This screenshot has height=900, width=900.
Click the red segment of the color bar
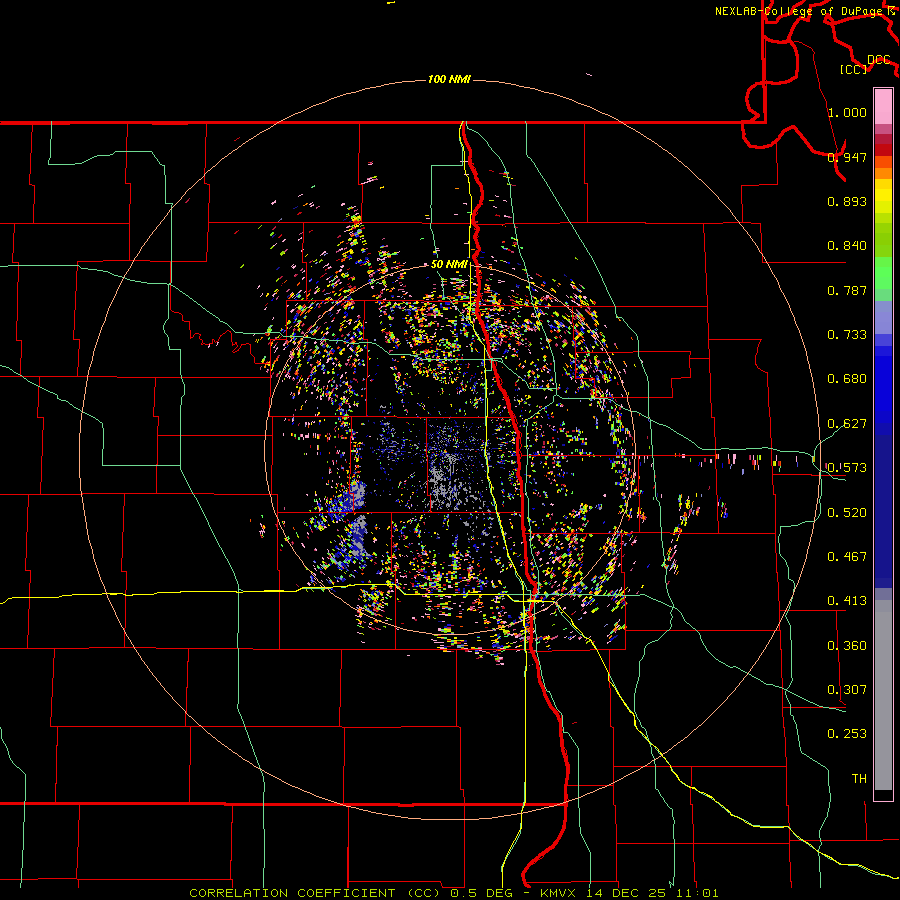[x=883, y=150]
